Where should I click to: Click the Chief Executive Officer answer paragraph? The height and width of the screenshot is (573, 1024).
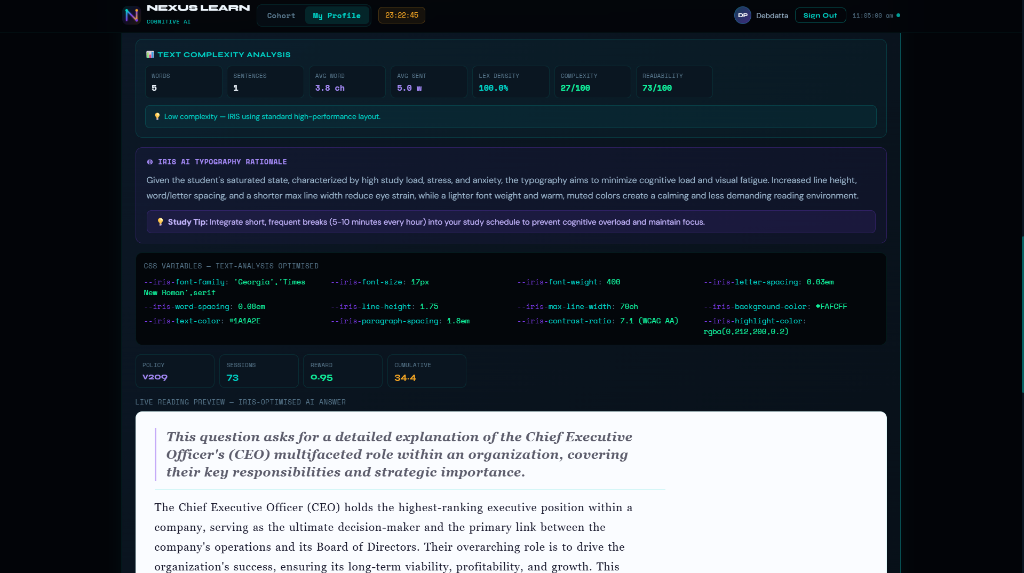point(393,537)
